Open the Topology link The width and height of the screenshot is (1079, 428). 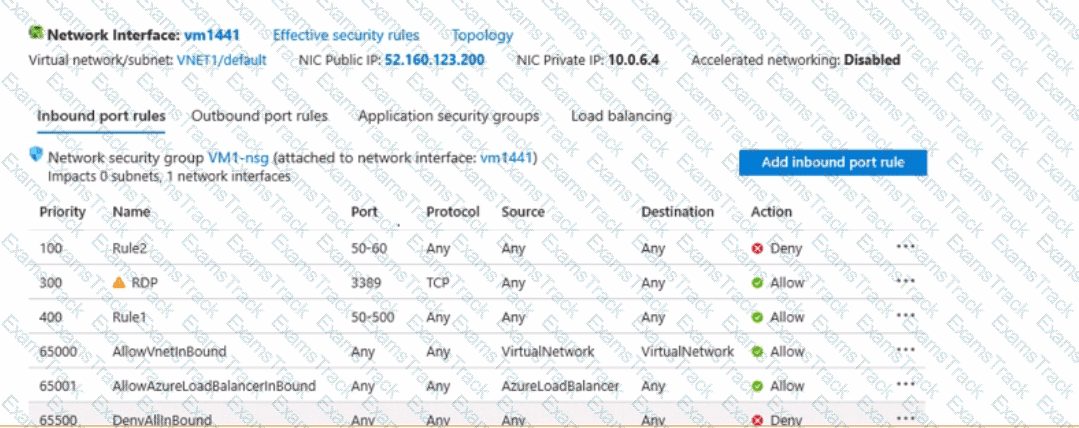[x=482, y=35]
